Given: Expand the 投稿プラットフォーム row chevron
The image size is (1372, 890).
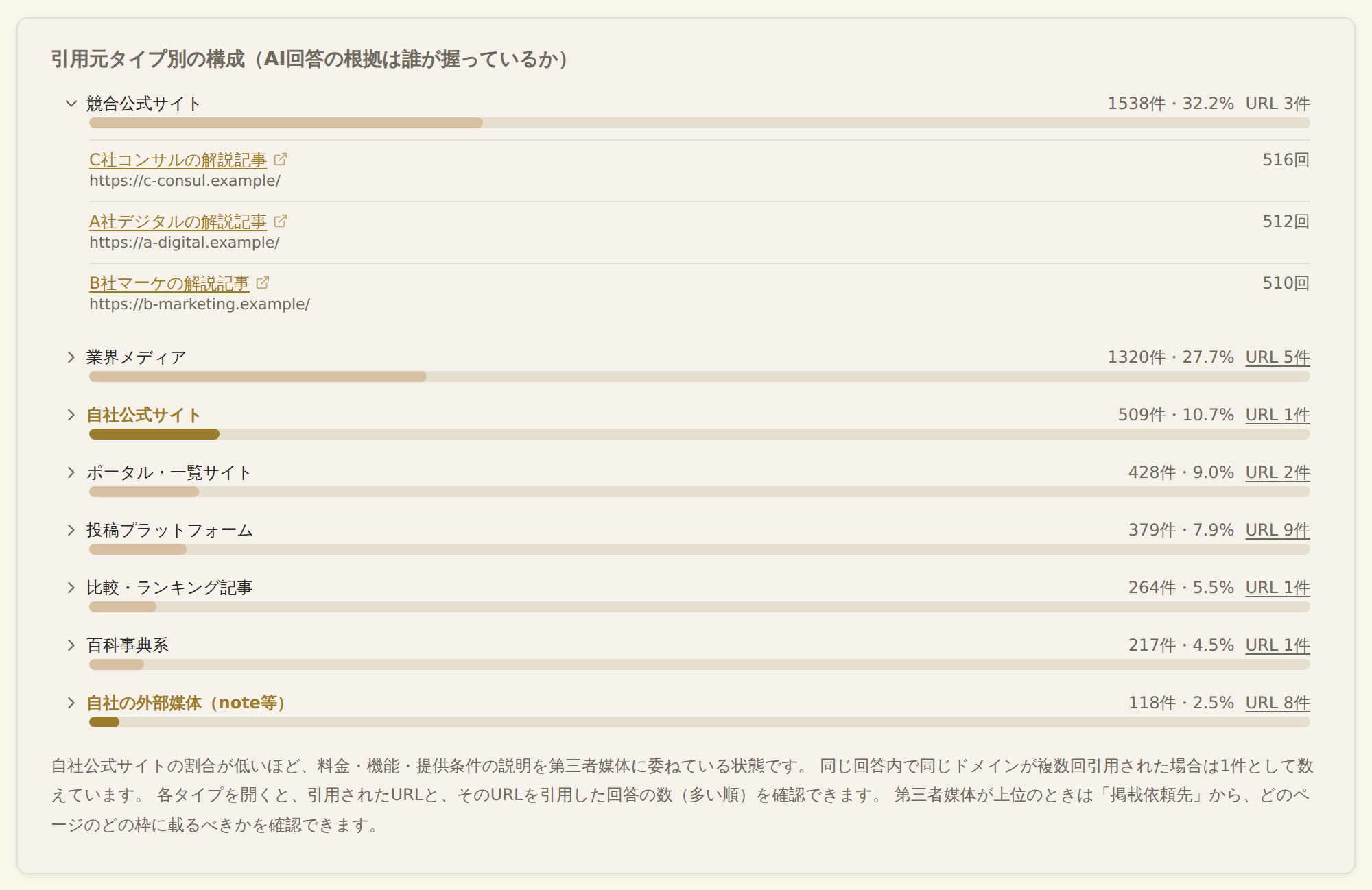Looking at the screenshot, I should point(71,530).
